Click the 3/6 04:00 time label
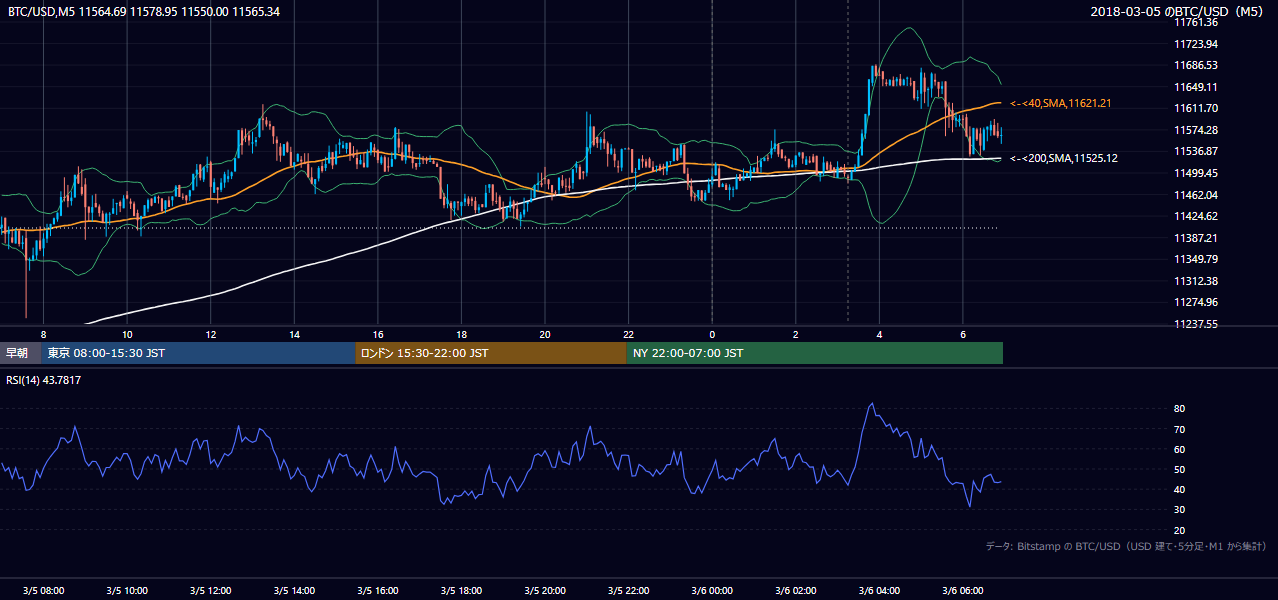 [x=879, y=591]
